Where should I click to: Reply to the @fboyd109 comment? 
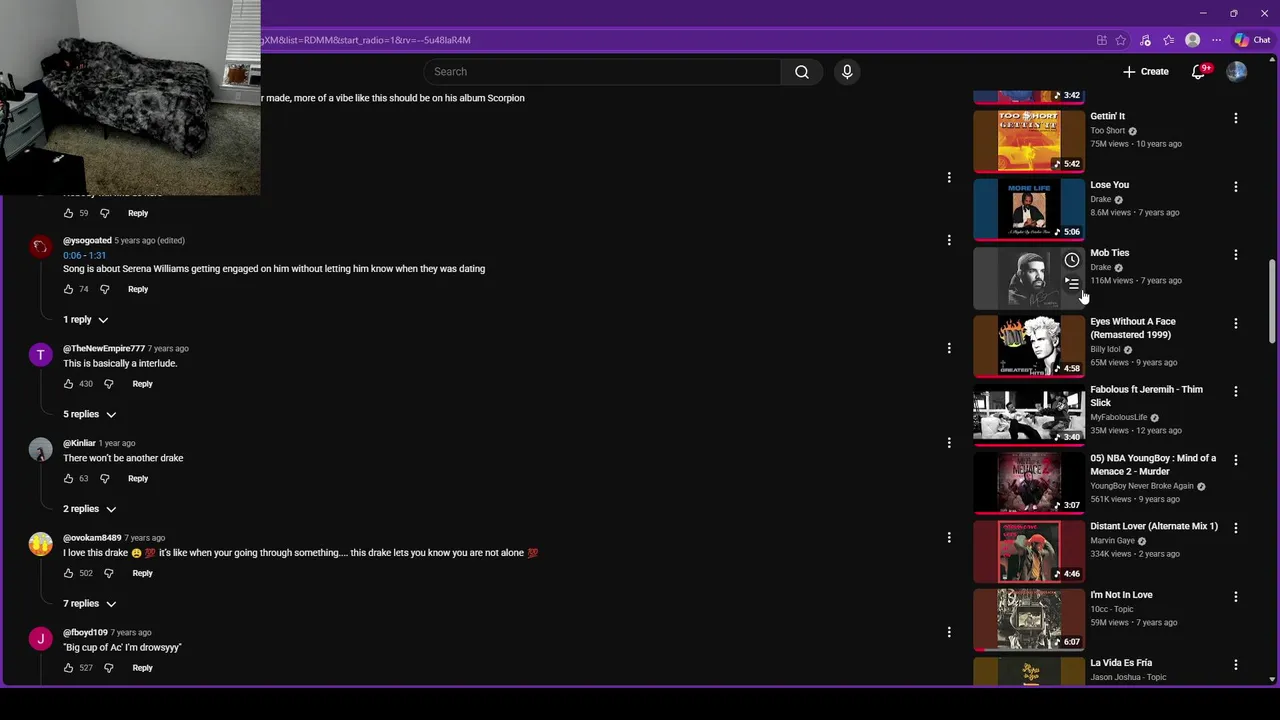(x=142, y=668)
